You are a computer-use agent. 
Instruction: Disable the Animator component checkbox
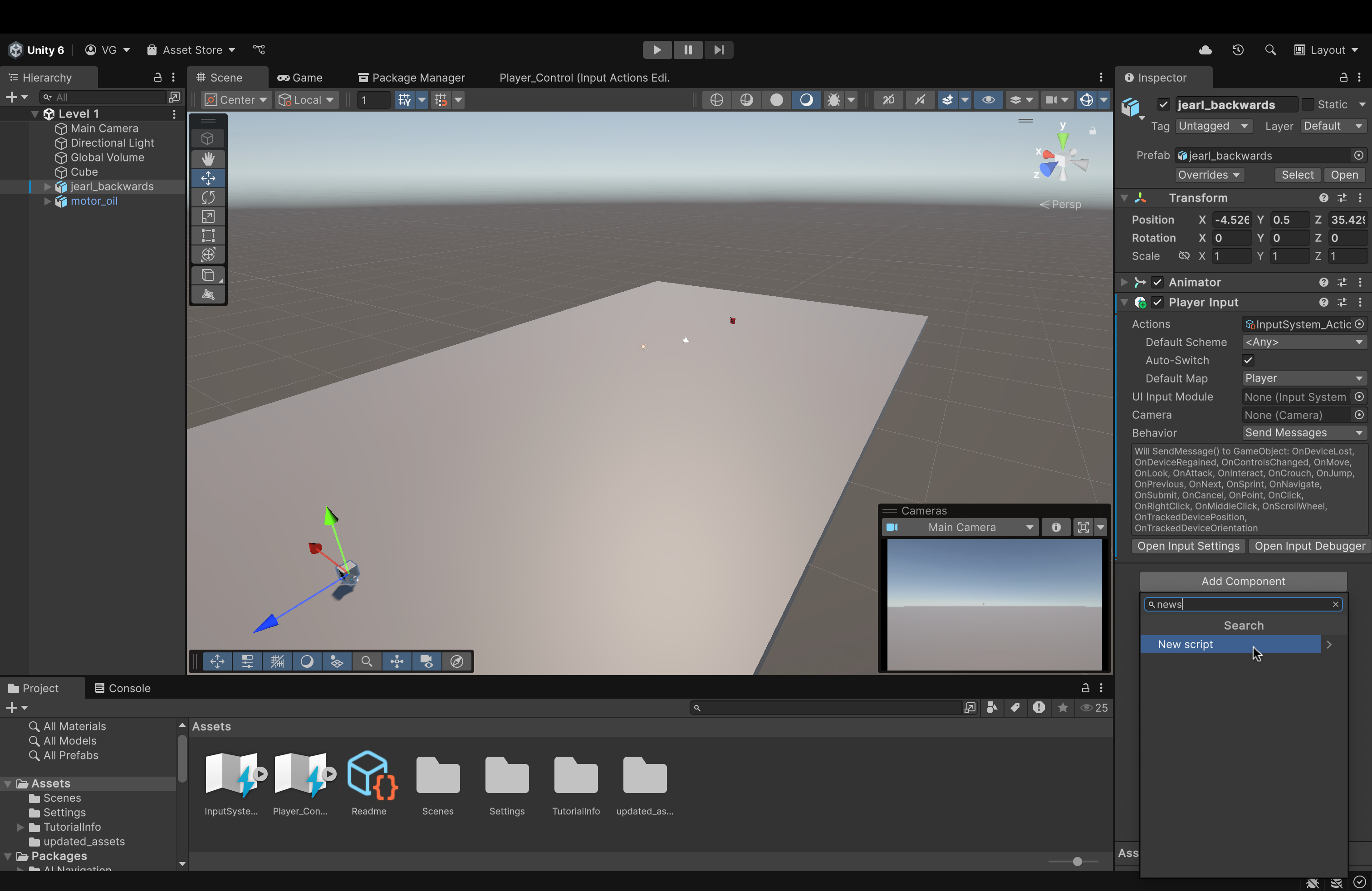click(x=1157, y=282)
